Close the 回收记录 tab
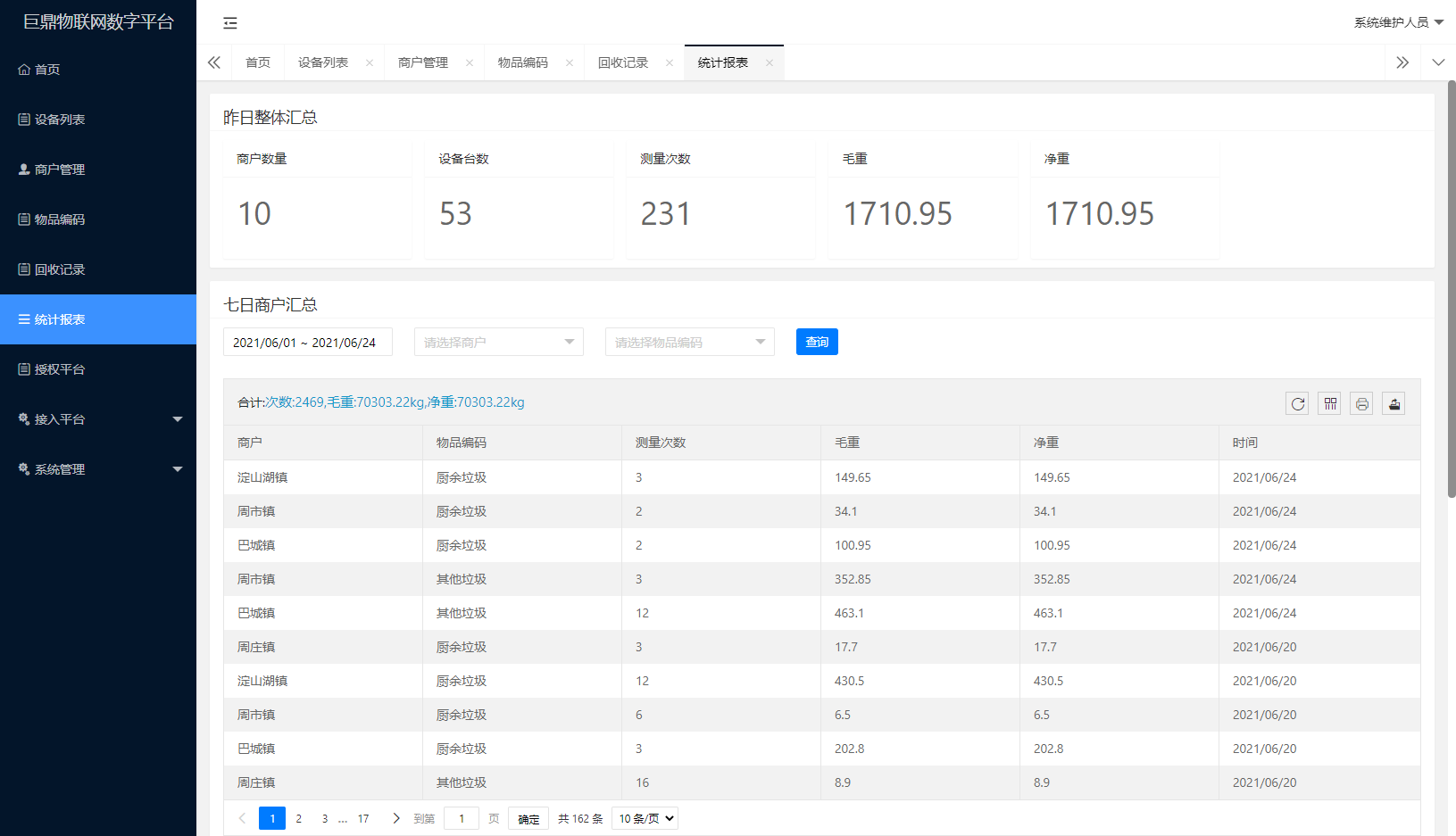 click(x=670, y=63)
